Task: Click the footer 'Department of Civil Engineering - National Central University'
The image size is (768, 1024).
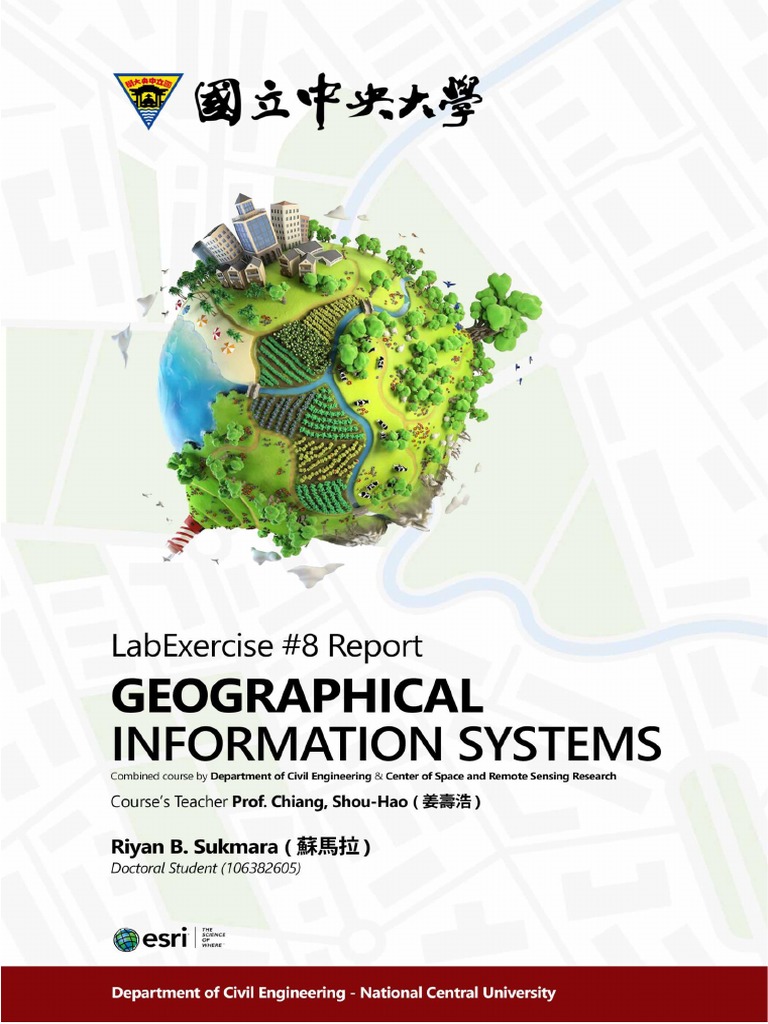Action: tap(333, 993)
